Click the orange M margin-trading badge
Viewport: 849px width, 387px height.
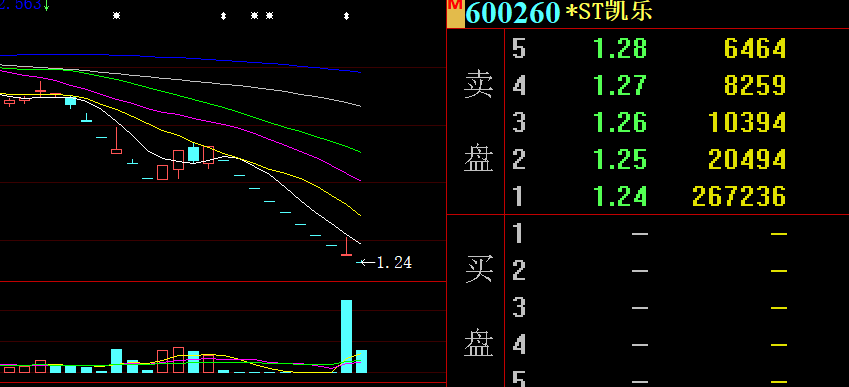[456, 13]
